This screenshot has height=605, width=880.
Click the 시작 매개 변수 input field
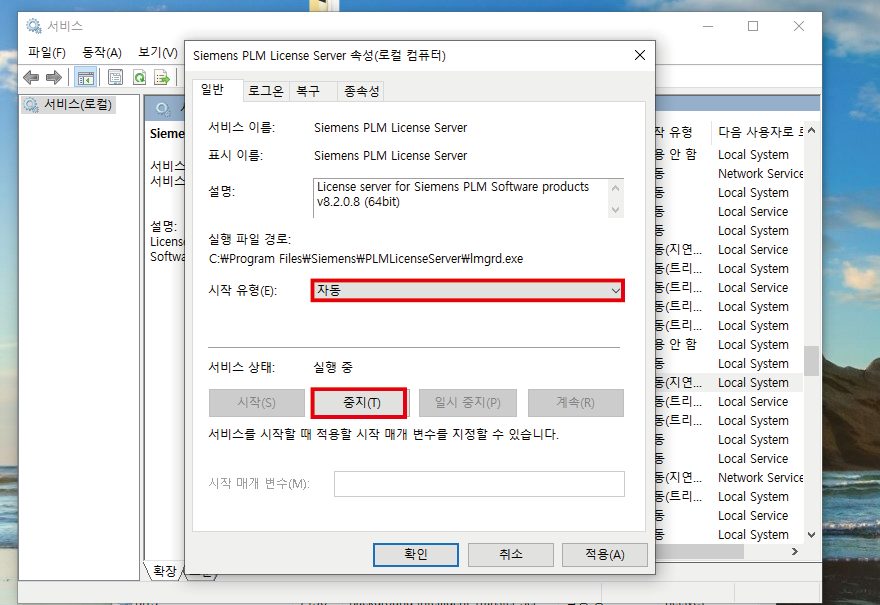tap(479, 484)
